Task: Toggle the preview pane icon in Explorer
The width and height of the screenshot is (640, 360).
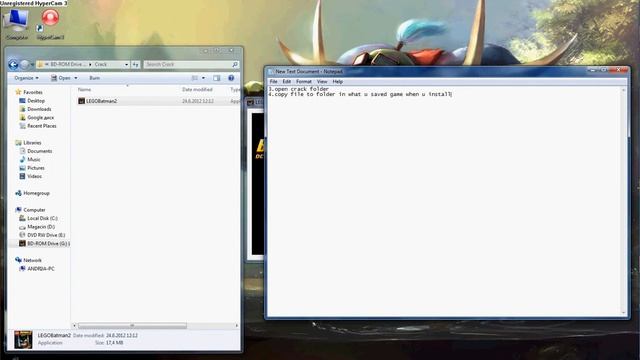Action: click(217, 78)
